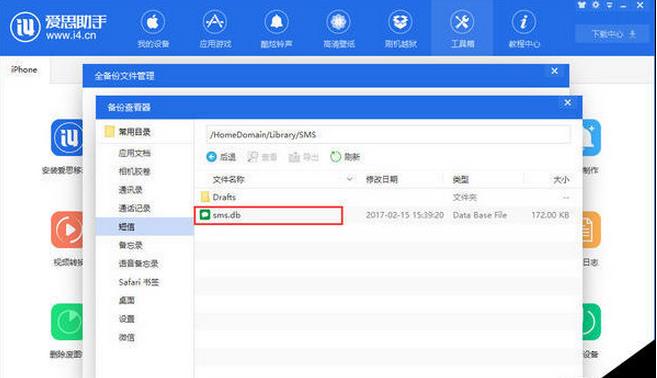Open the 应用游戏 apps and games section
The image size is (657, 378).
[x=215, y=28]
